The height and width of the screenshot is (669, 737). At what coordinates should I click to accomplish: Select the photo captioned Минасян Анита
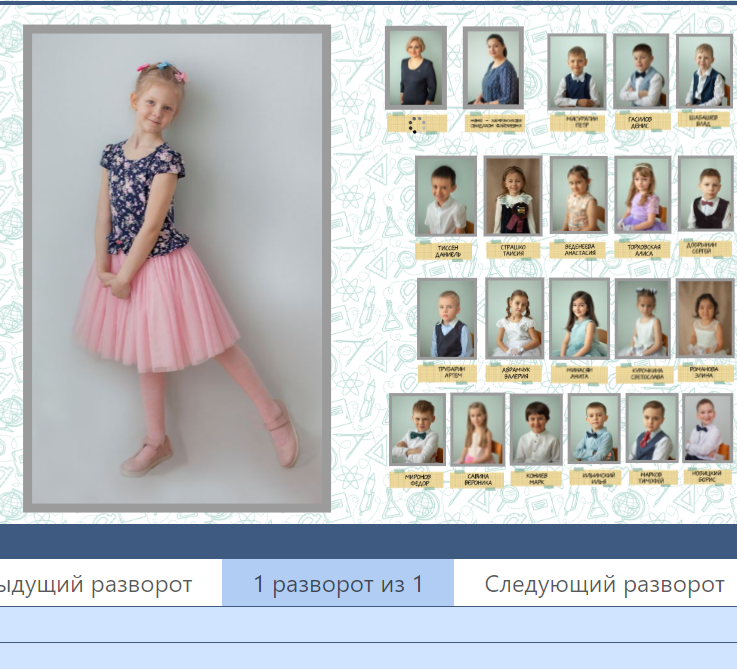coord(580,319)
